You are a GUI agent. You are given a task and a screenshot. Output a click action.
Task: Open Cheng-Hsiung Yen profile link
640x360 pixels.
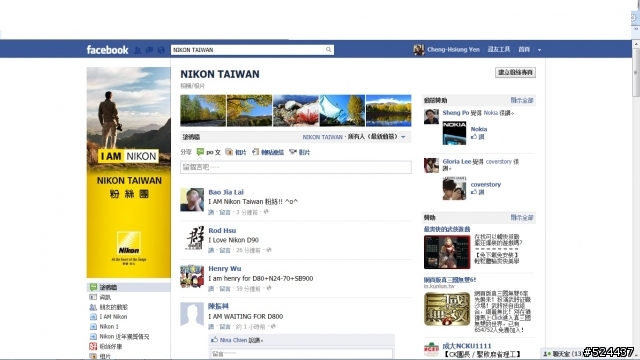453,50
